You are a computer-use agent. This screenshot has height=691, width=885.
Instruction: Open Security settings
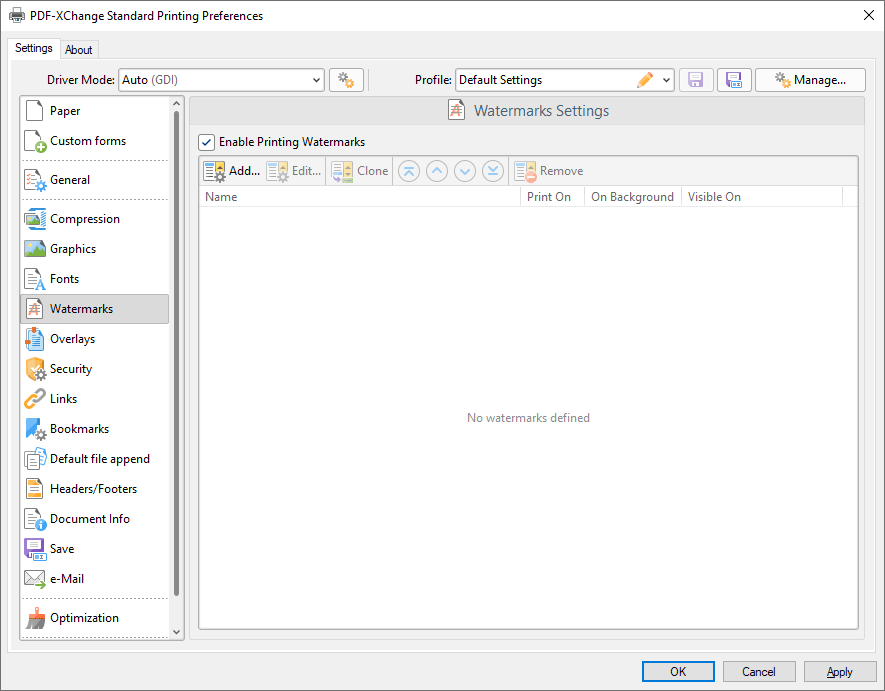point(94,369)
